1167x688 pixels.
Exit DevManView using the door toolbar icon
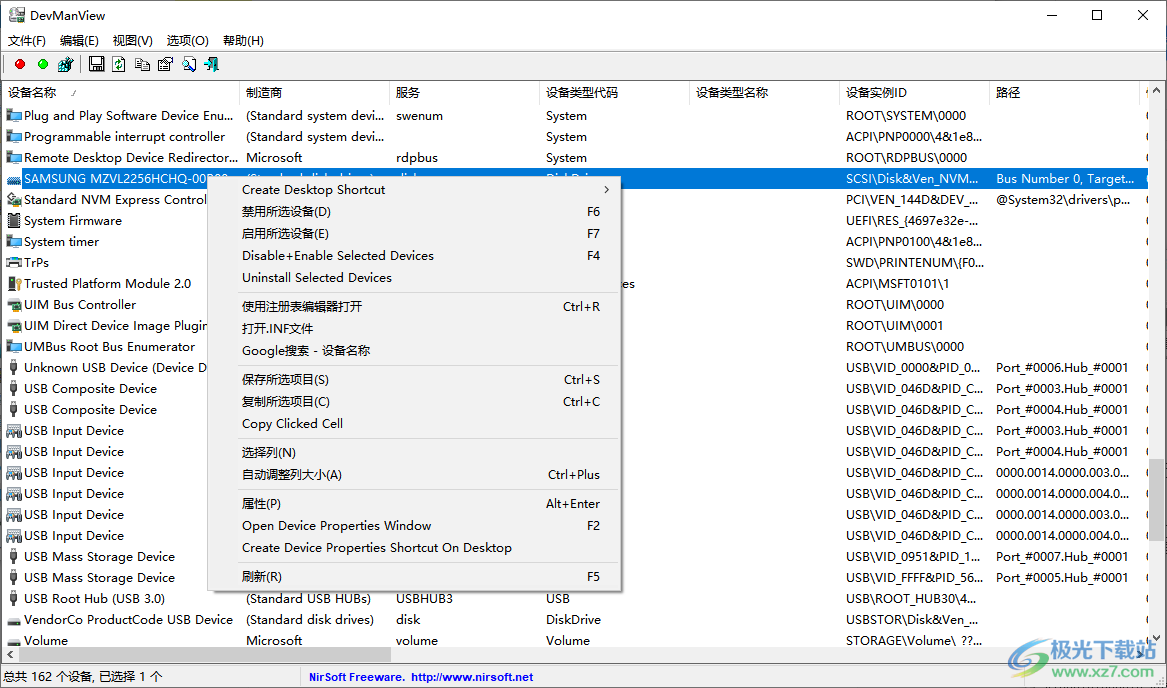pos(211,64)
